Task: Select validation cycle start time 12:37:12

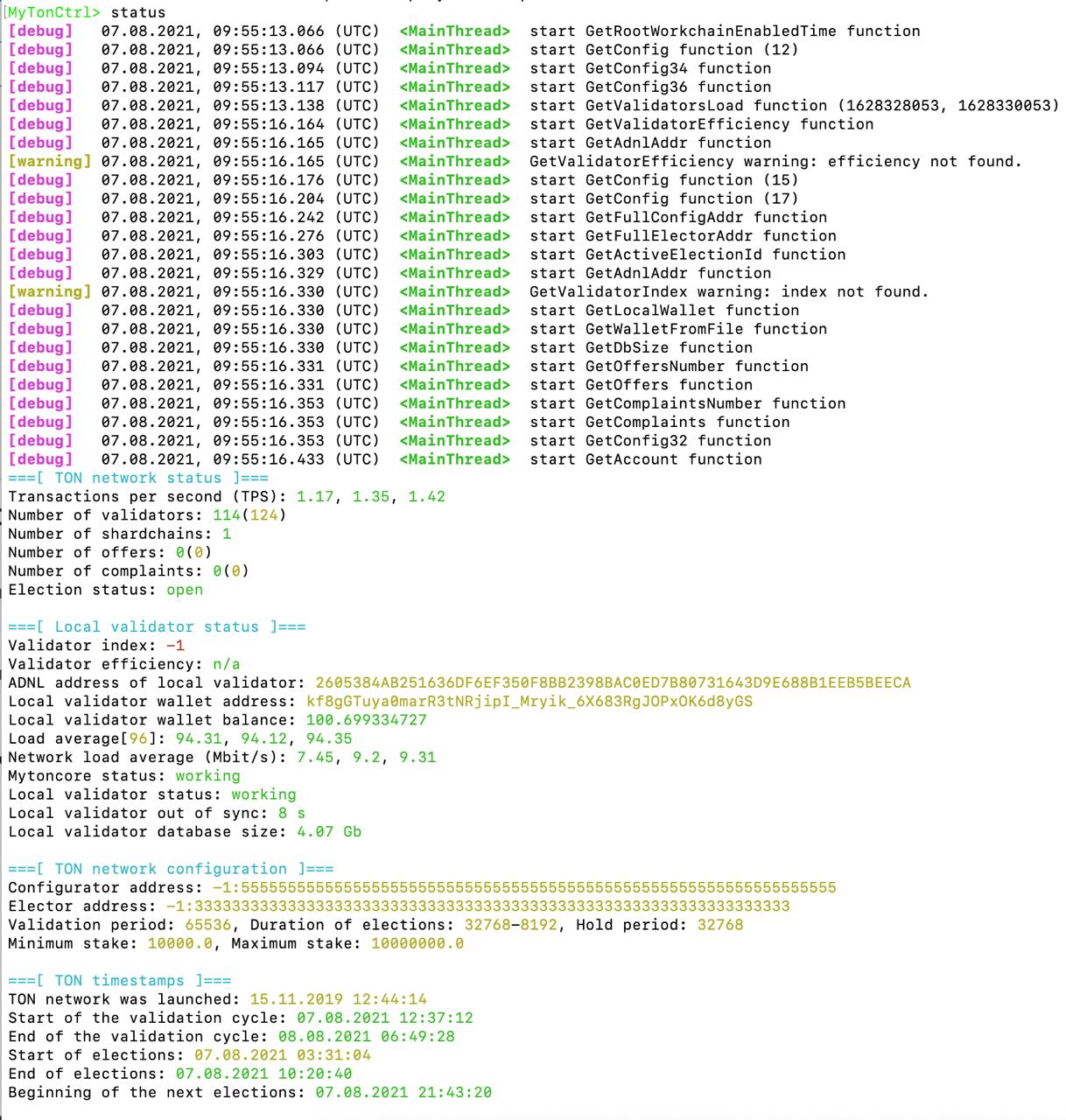Action: click(x=436, y=1018)
